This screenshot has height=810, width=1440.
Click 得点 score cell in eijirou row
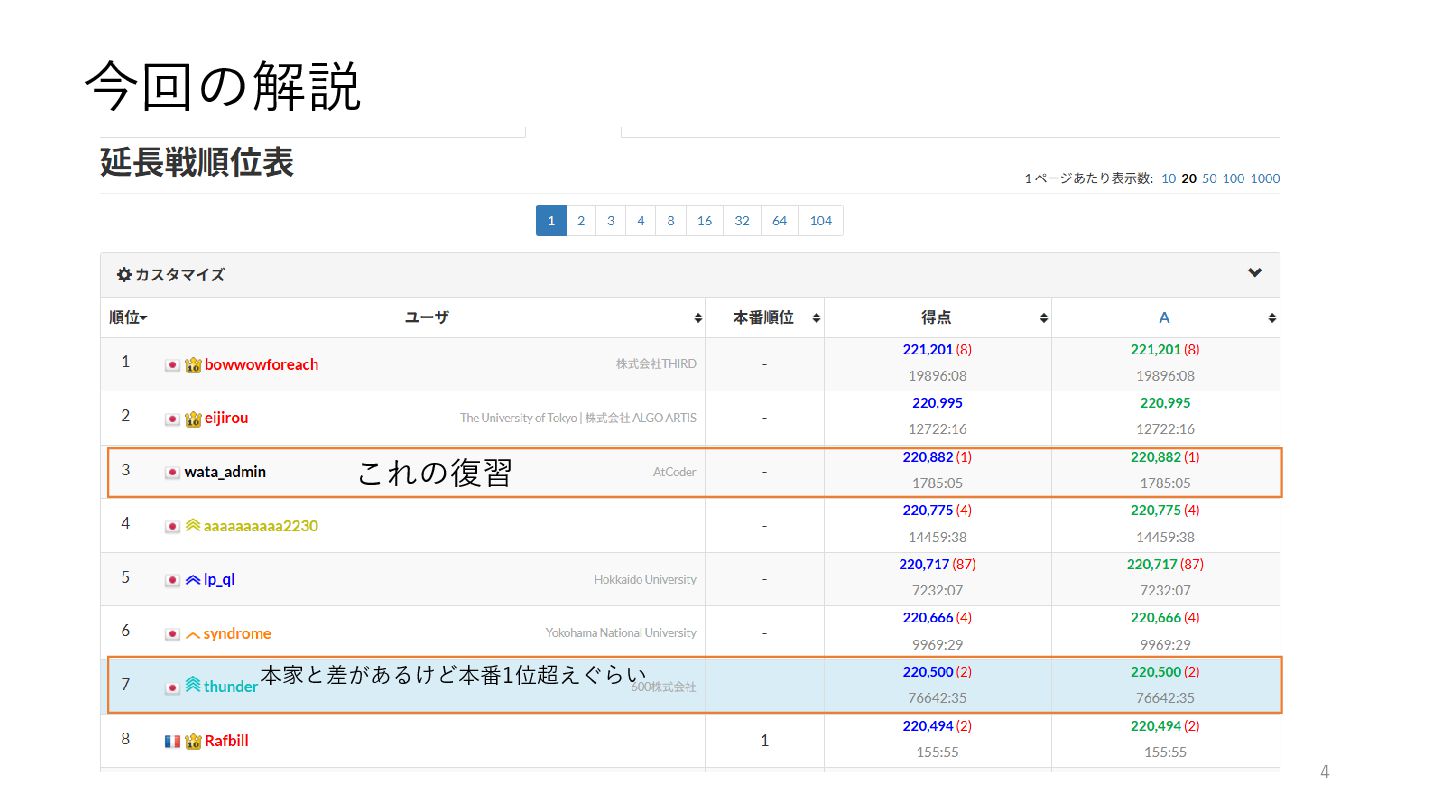[x=938, y=417]
